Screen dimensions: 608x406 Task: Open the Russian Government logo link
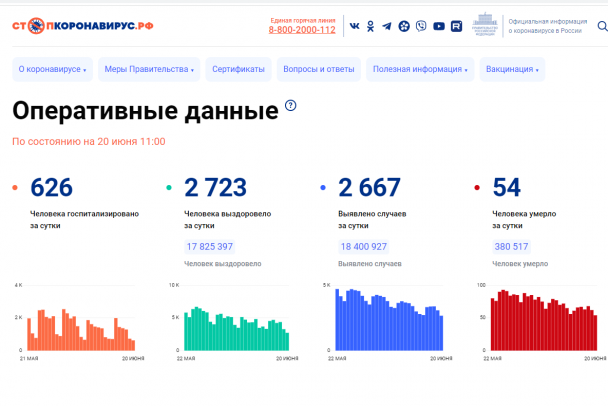tap(482, 25)
